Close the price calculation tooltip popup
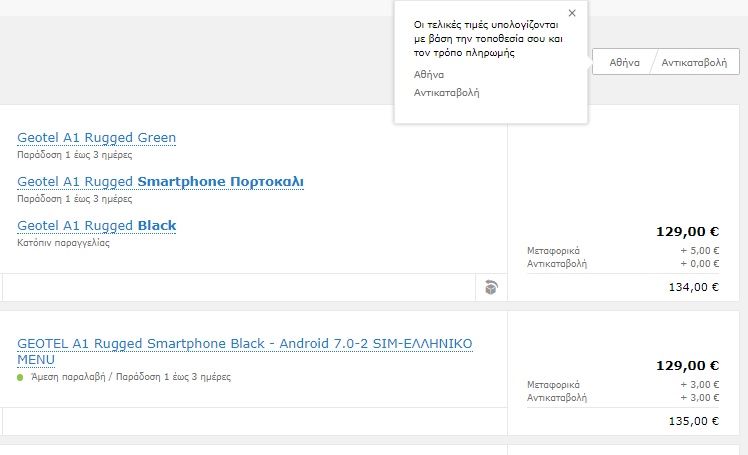Image resolution: width=748 pixels, height=455 pixels. click(572, 13)
